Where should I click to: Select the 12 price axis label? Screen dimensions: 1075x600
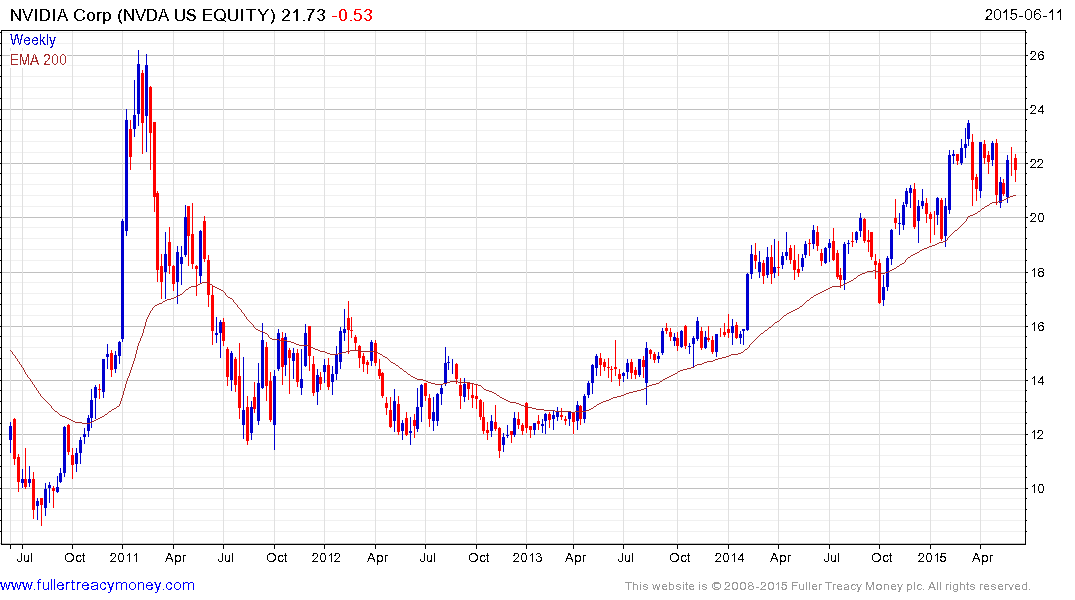click(x=1037, y=435)
